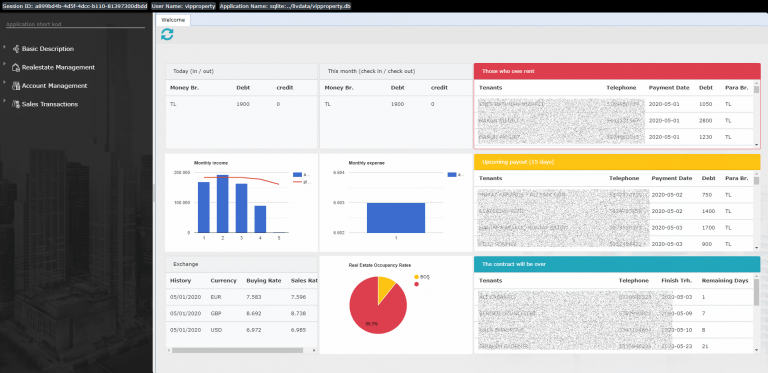Viewport: 768px width, 373px height.
Task: Click Buying Rate column header in Exchange
Action: click(264, 280)
